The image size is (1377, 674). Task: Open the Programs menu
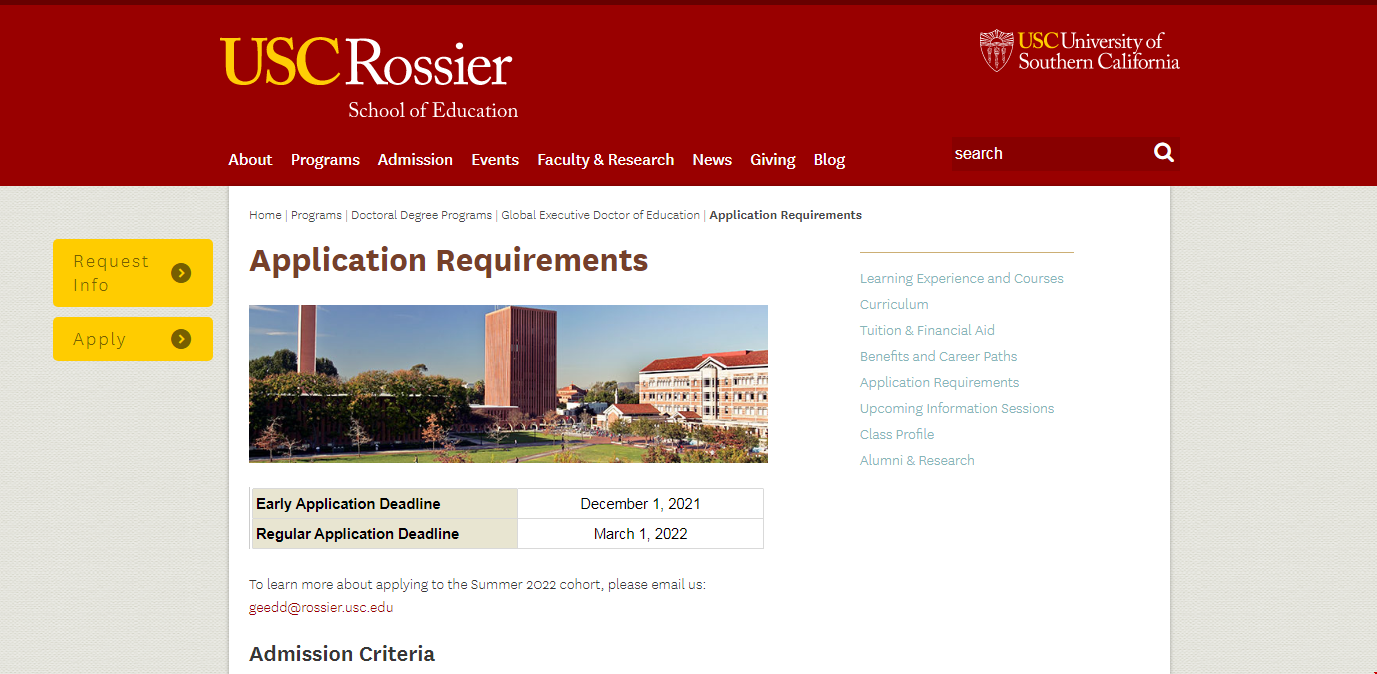(x=325, y=160)
